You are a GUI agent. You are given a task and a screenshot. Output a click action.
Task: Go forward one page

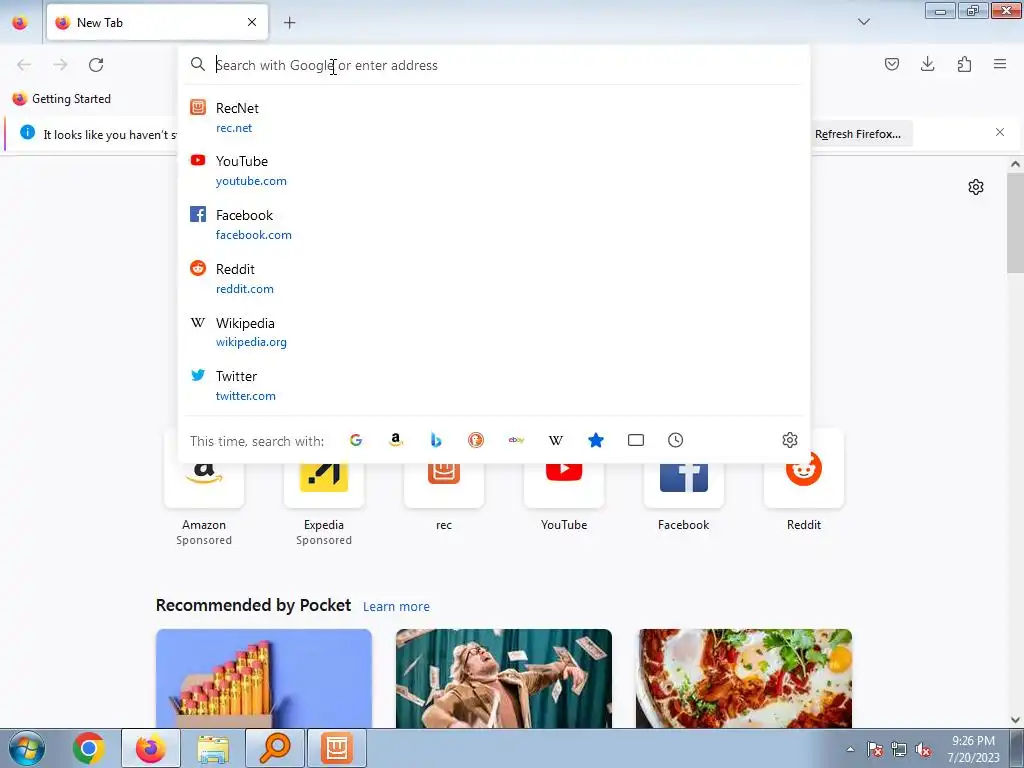60,65
